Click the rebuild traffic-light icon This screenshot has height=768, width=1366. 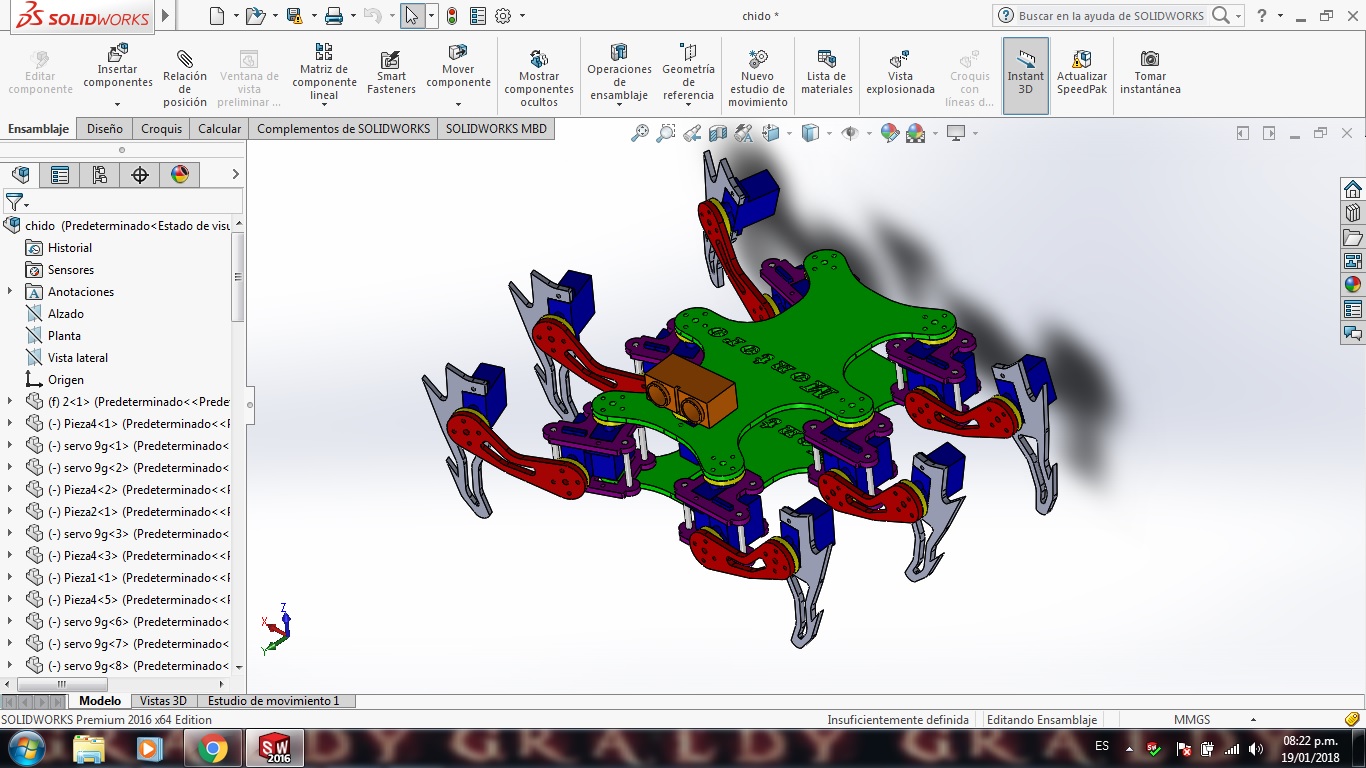click(452, 16)
